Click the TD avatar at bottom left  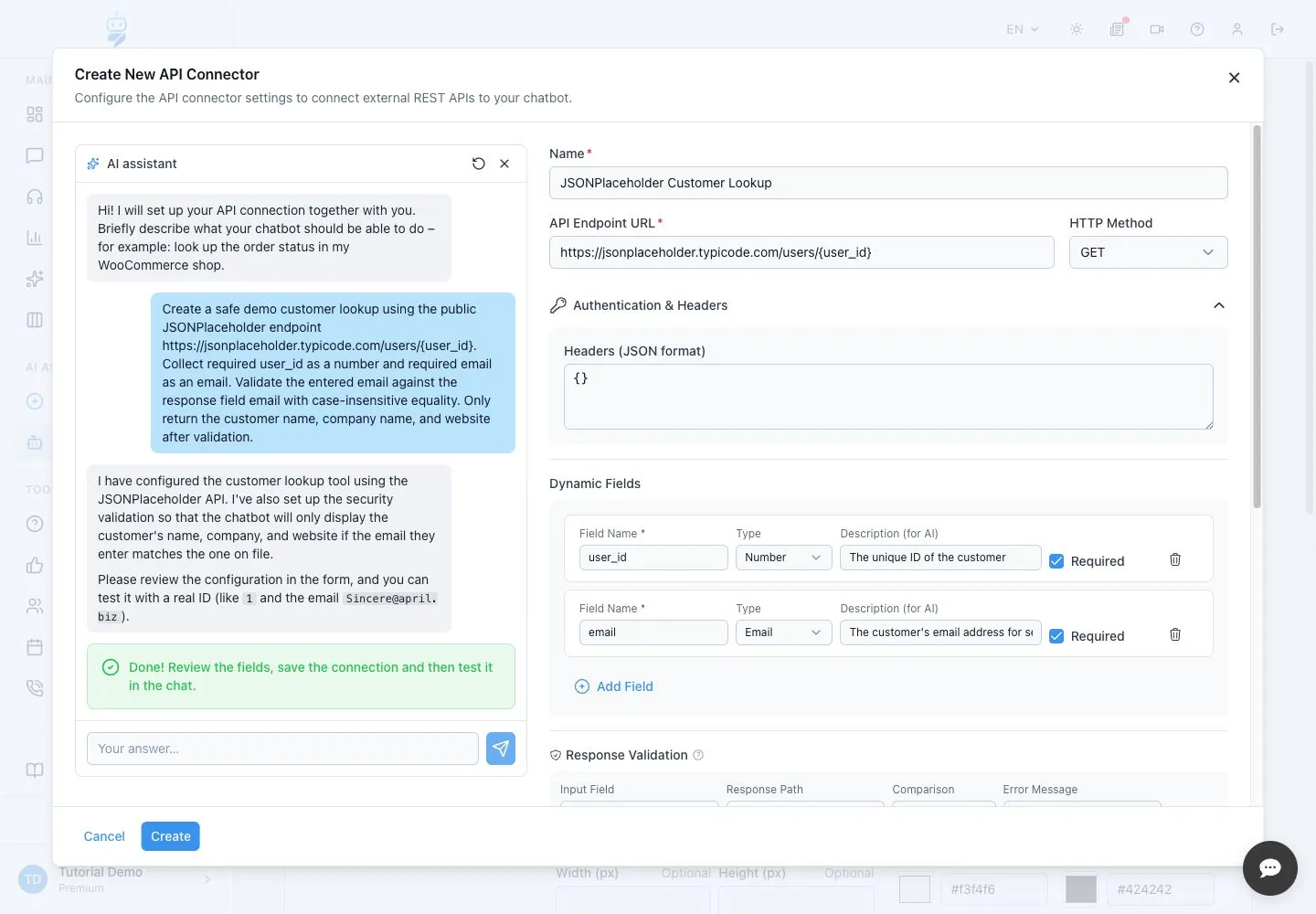pyautogui.click(x=33, y=879)
